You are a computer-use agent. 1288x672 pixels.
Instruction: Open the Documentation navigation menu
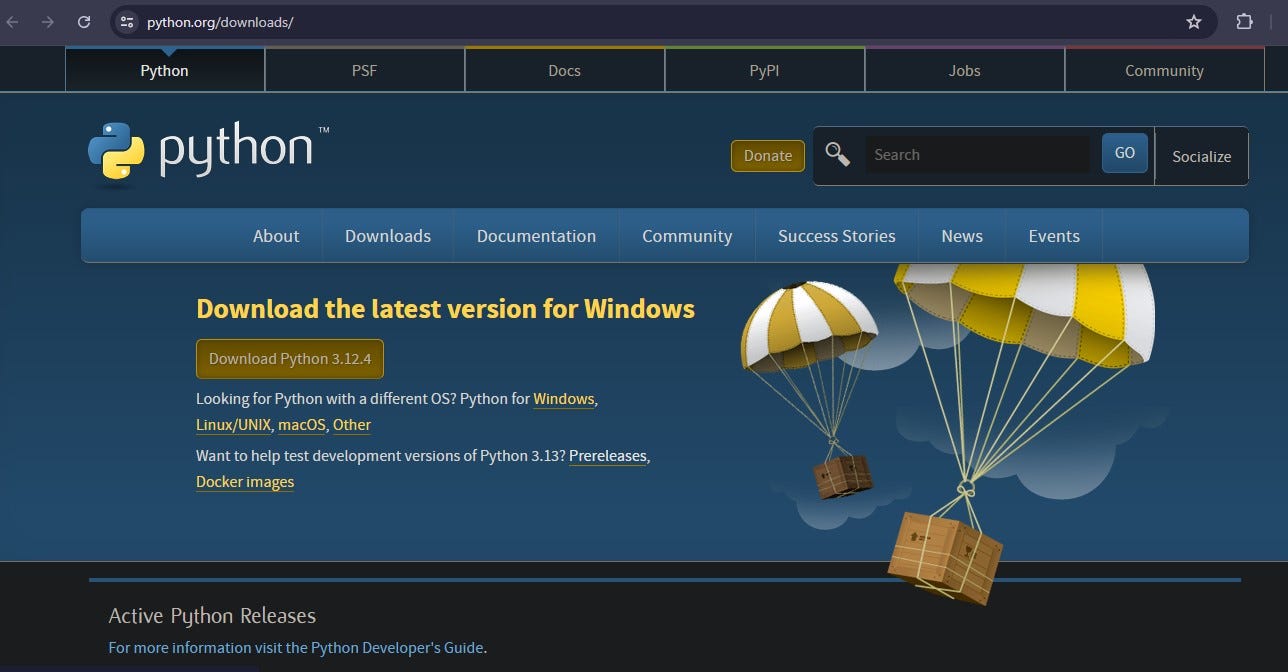coord(536,236)
